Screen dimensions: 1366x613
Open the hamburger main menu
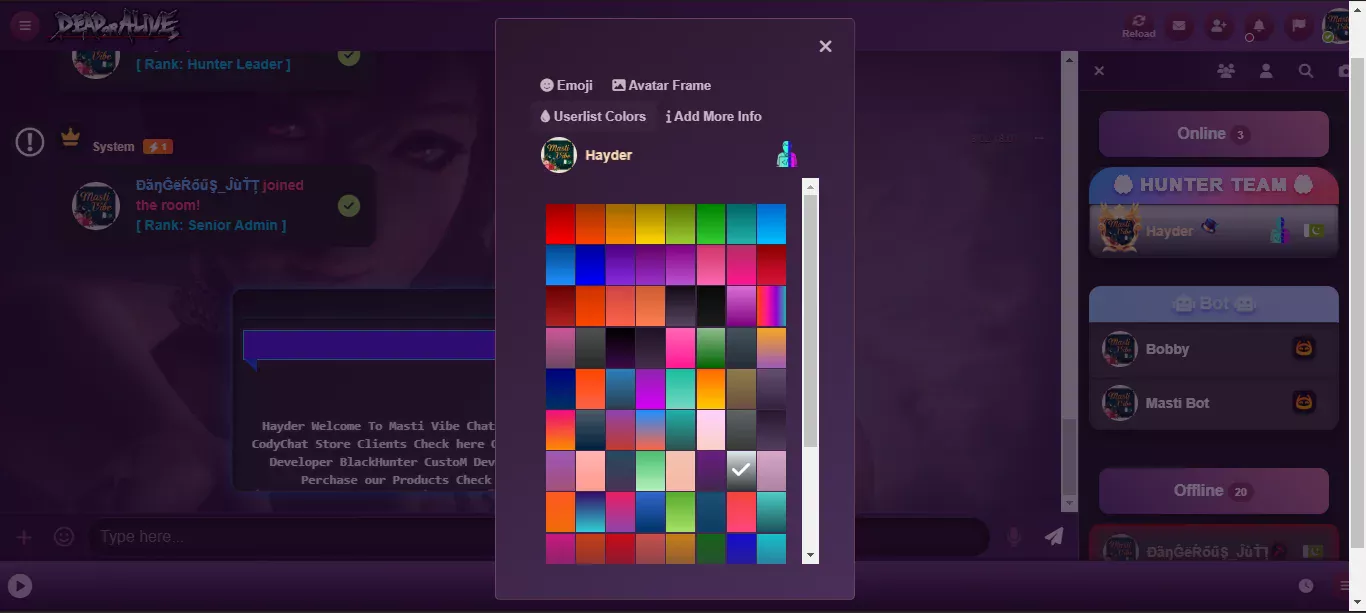click(25, 26)
